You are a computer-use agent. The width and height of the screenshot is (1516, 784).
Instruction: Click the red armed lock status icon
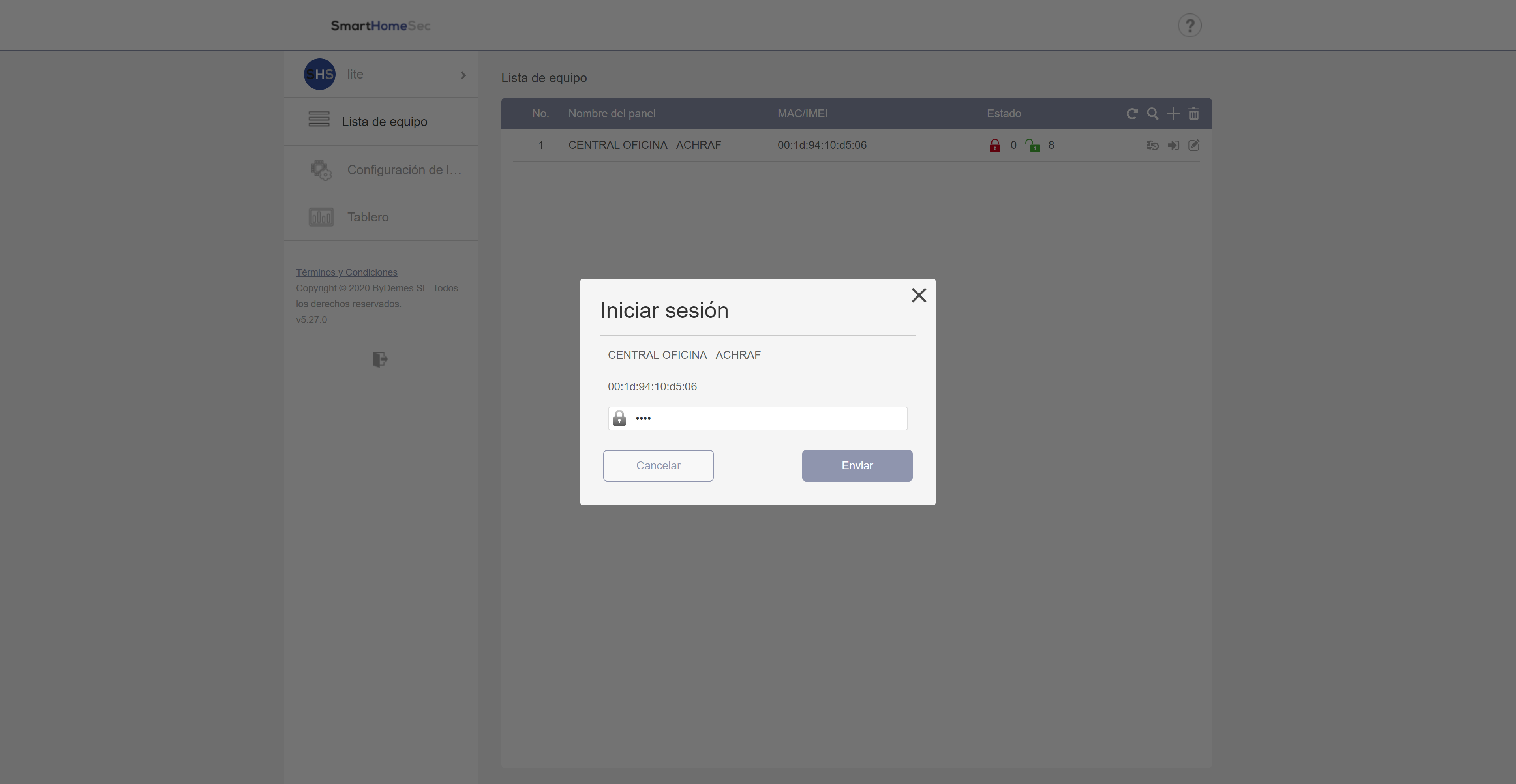(994, 145)
